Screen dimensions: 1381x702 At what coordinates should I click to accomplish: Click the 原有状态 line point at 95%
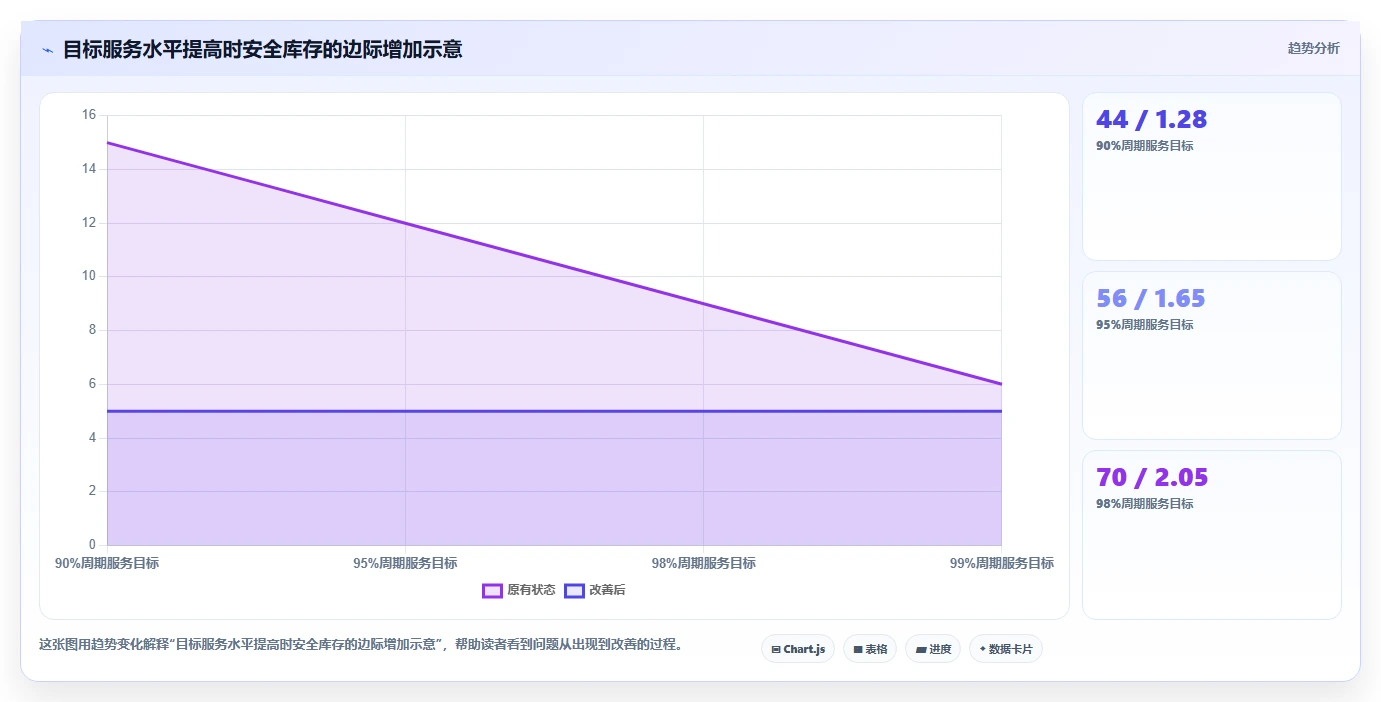(x=405, y=223)
